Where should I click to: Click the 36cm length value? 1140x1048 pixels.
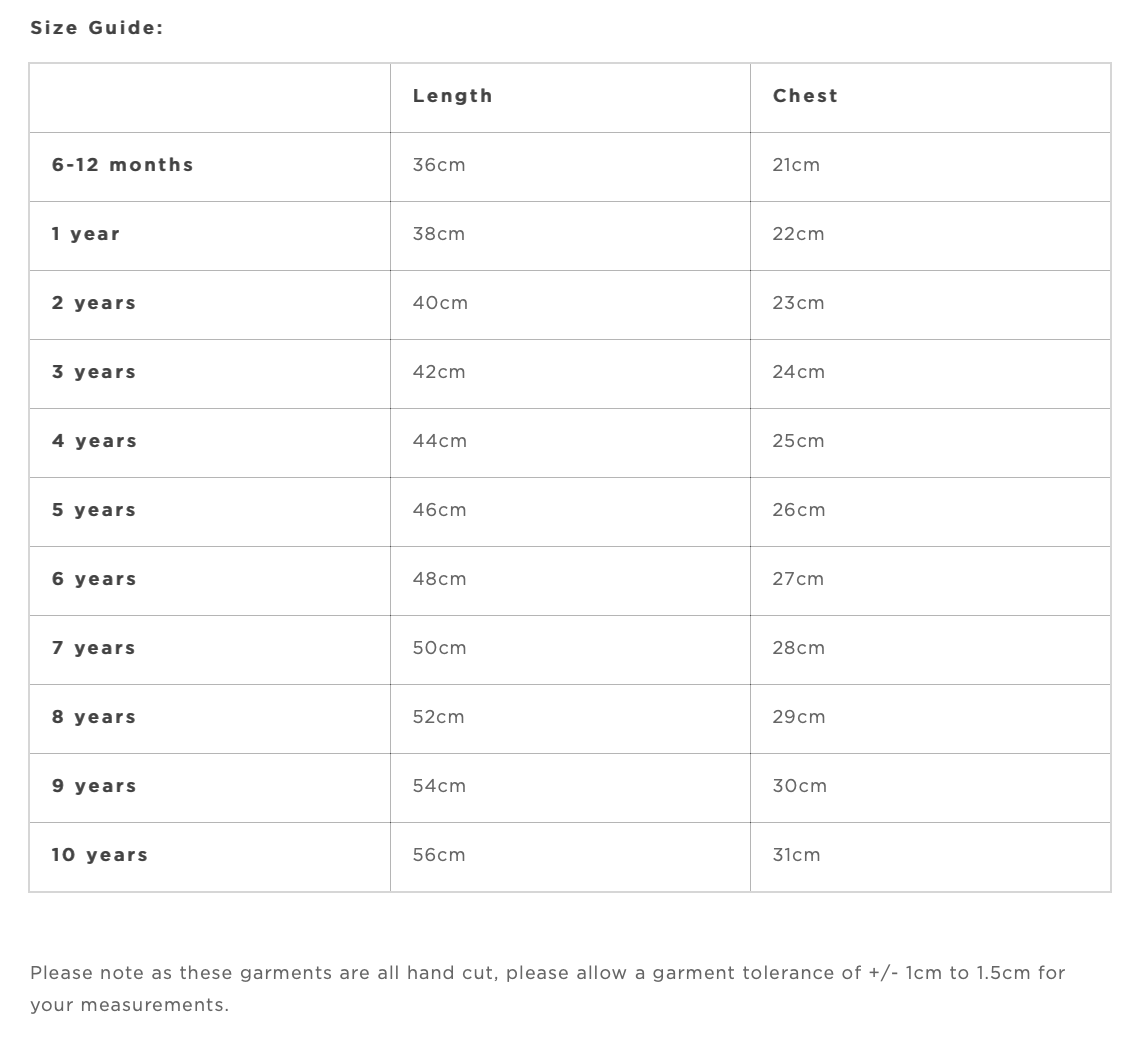[x=439, y=165]
